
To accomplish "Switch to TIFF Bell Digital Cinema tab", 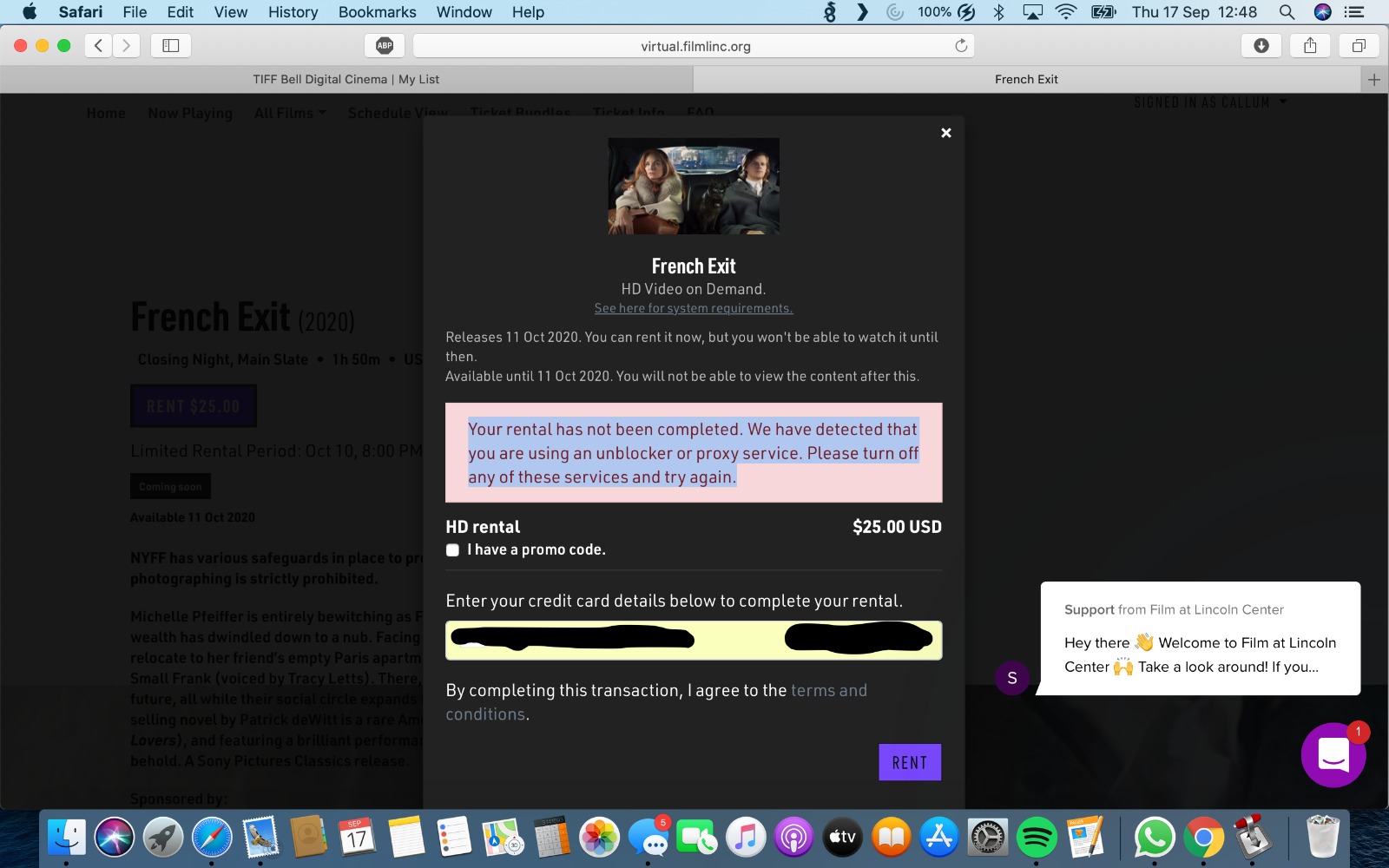I will [346, 79].
